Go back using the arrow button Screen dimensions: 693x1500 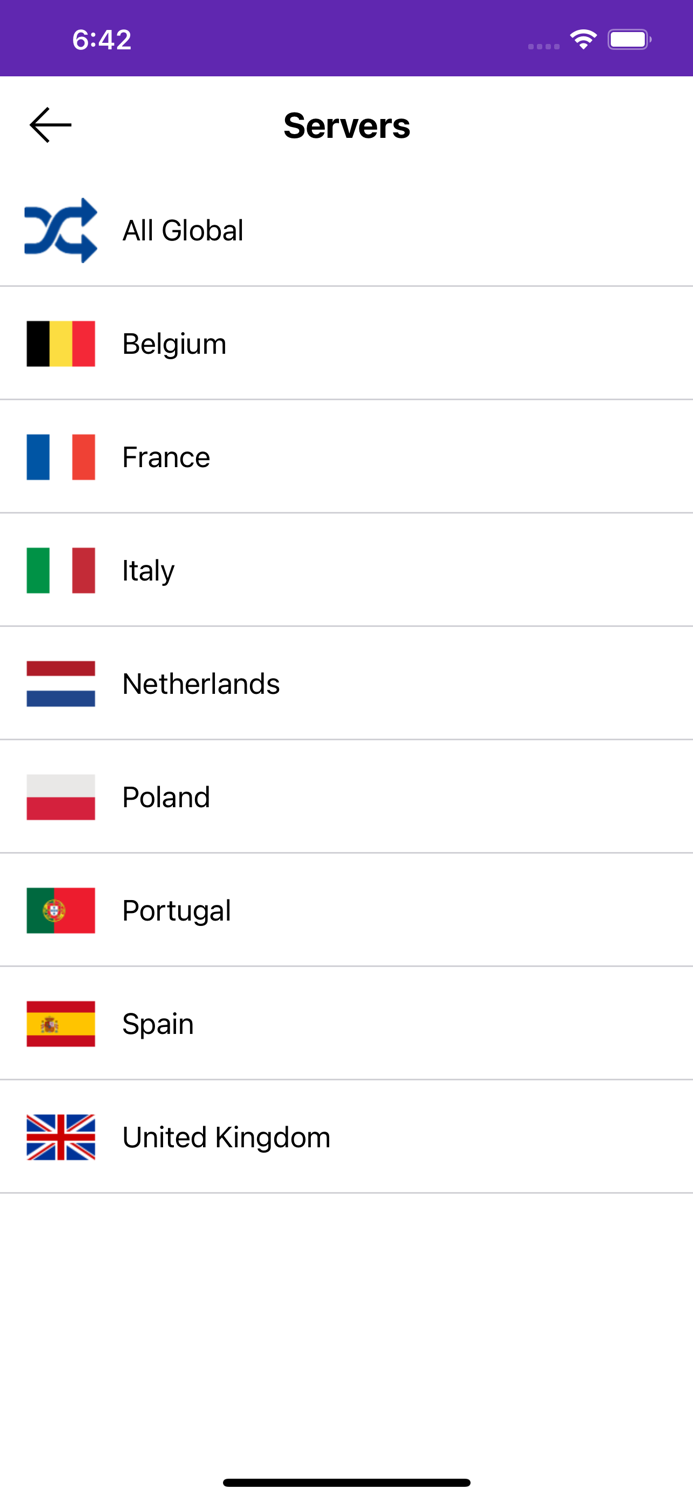click(x=48, y=124)
